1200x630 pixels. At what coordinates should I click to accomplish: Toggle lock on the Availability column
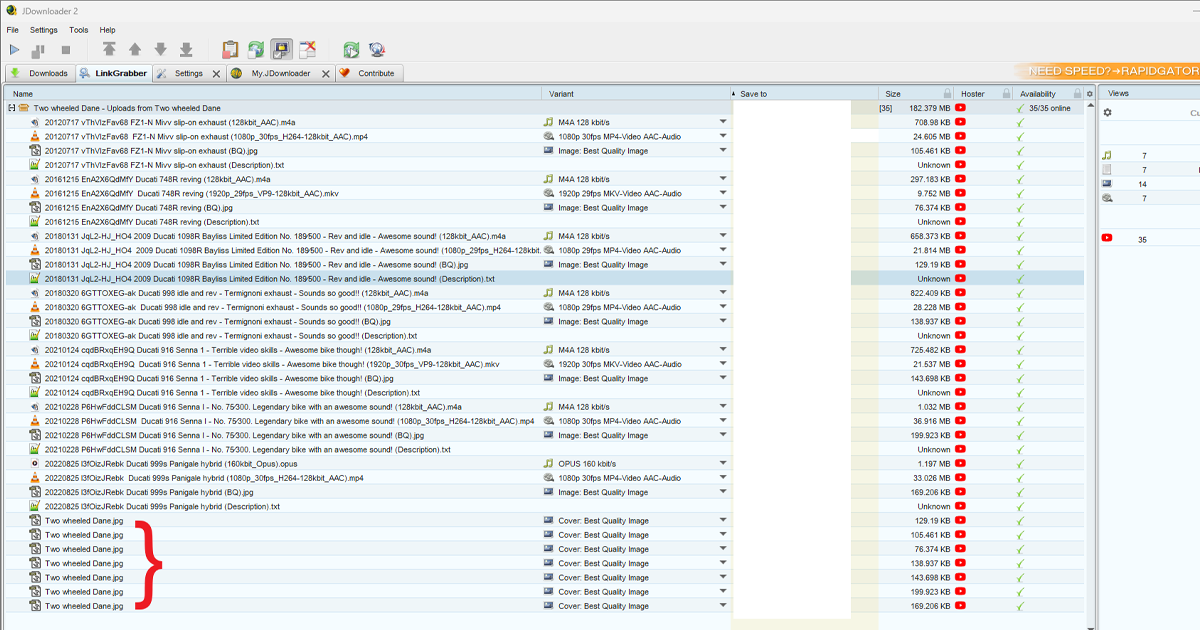coord(1078,94)
